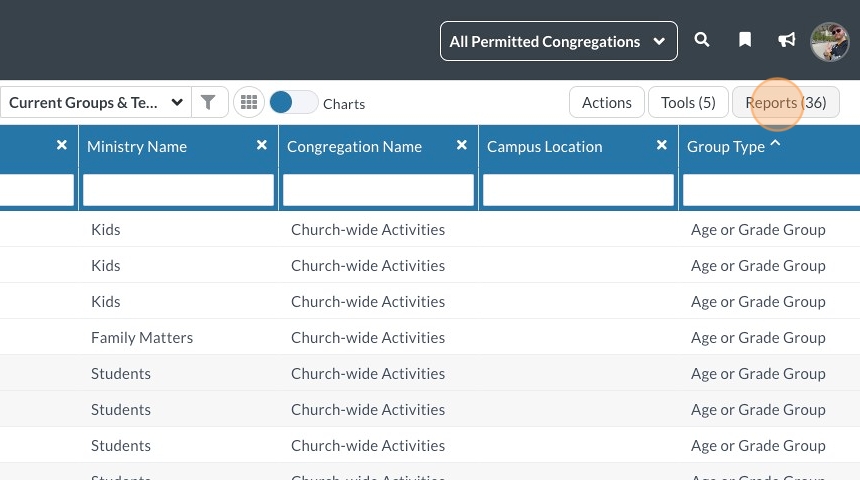Sort by the Group Type column
This screenshot has height=480, width=860.
click(x=726, y=146)
